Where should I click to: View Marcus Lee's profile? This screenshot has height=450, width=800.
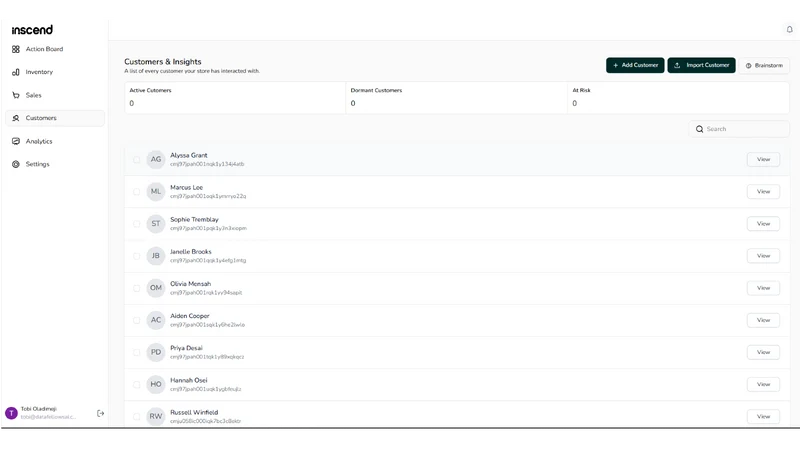pyautogui.click(x=763, y=191)
